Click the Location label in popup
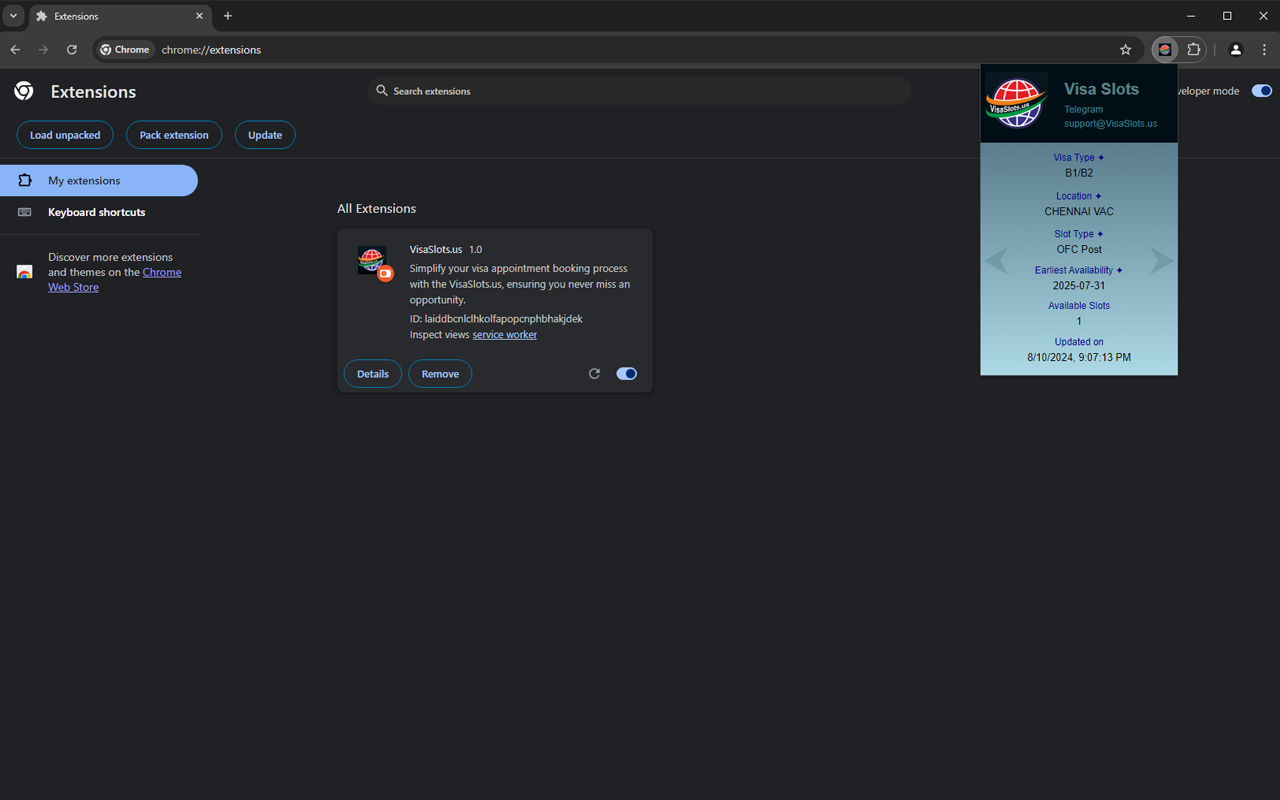The height and width of the screenshot is (800, 1280). click(1079, 196)
